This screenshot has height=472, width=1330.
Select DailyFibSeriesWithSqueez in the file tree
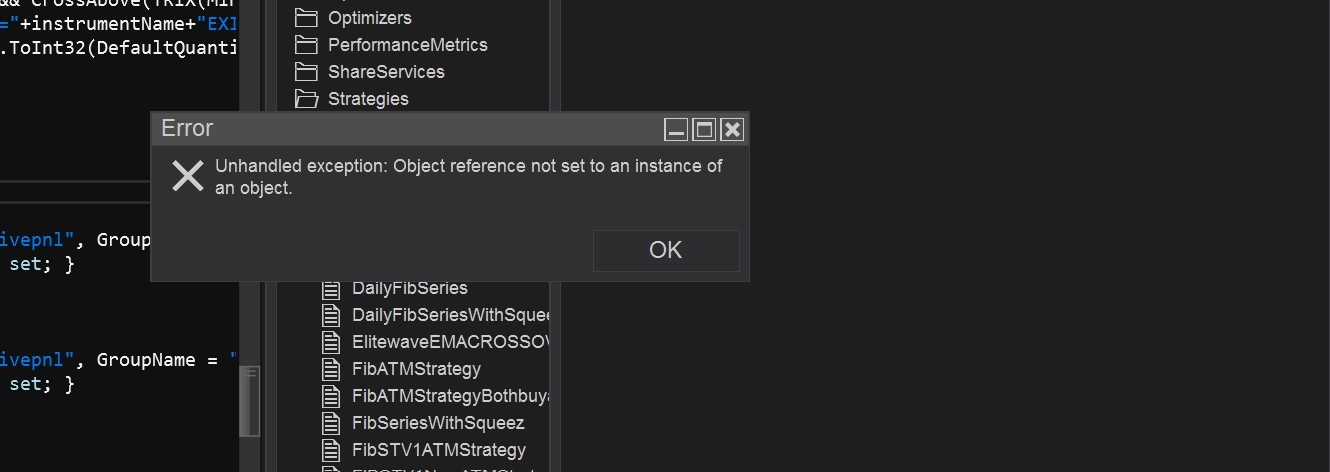449,315
